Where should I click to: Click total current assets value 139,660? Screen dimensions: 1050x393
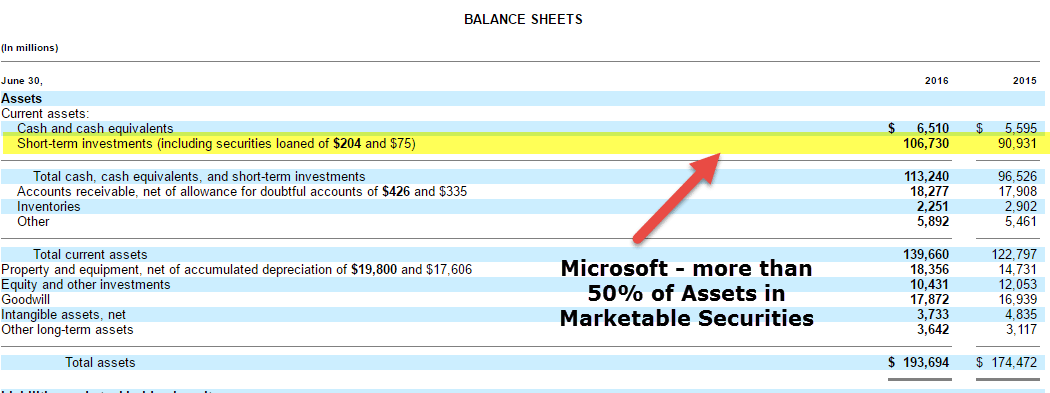926,255
